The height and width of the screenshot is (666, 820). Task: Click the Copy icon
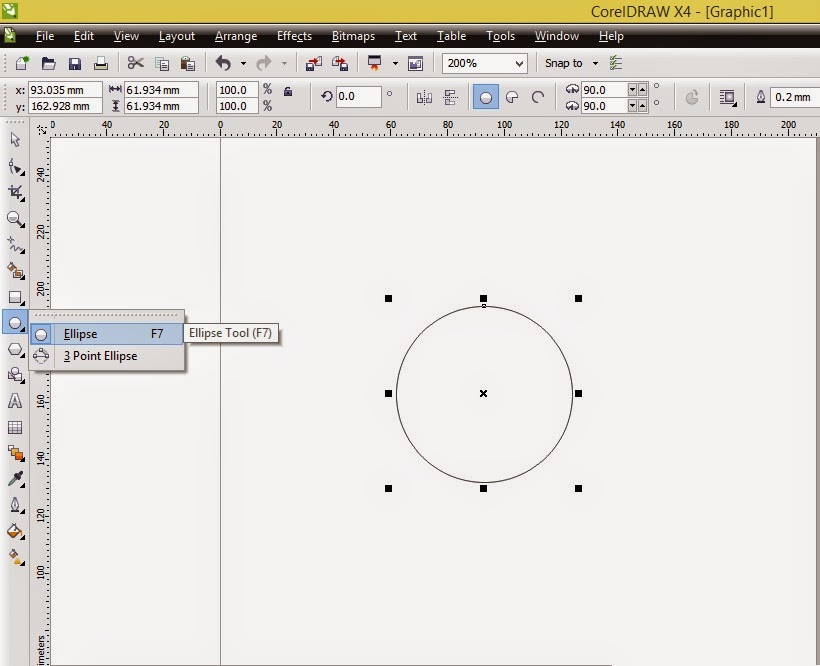pos(162,64)
